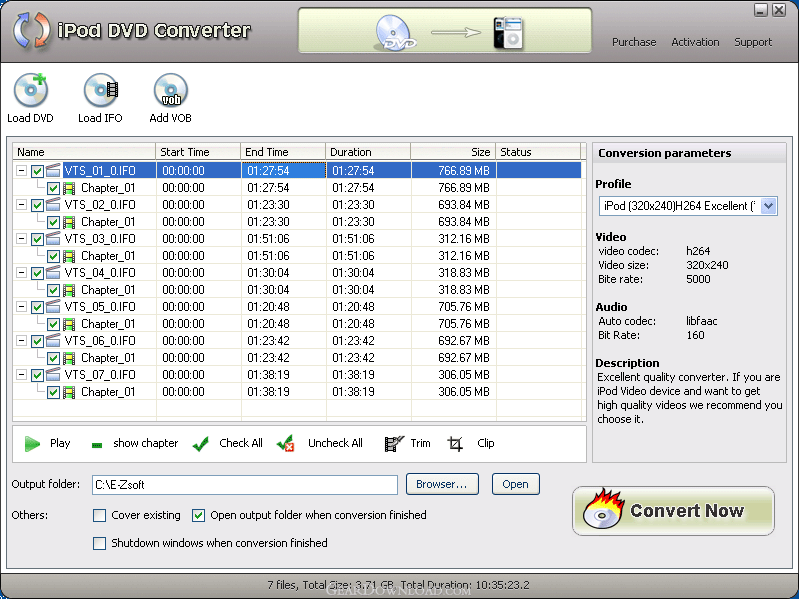Click the Status column header
799x599 pixels.
538,152
